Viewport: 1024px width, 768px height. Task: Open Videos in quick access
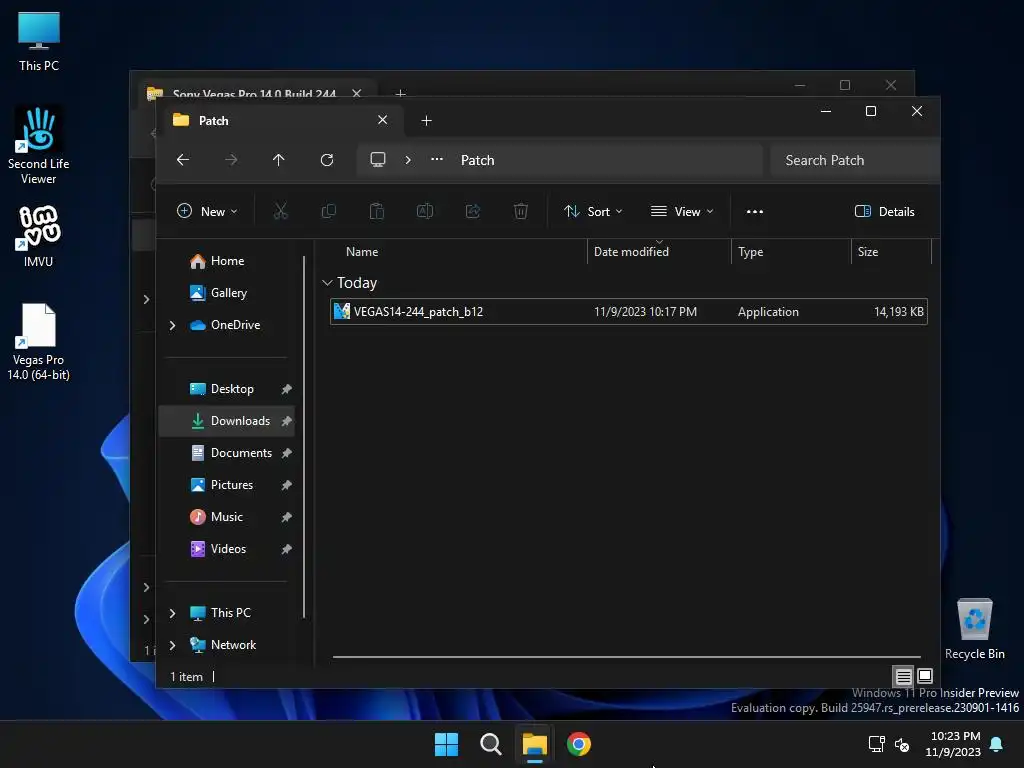[226, 549]
